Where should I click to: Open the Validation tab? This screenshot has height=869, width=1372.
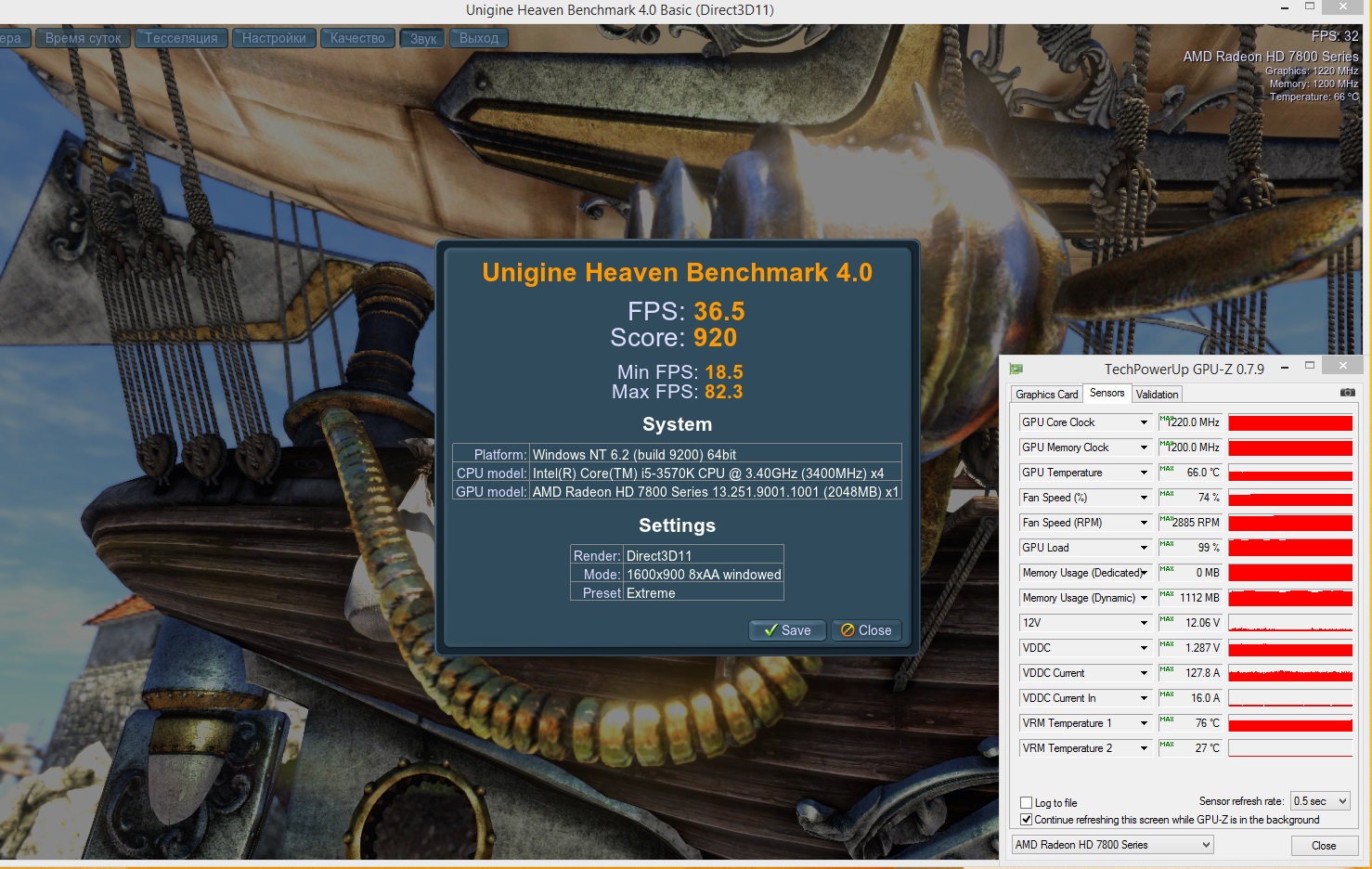click(x=1157, y=395)
